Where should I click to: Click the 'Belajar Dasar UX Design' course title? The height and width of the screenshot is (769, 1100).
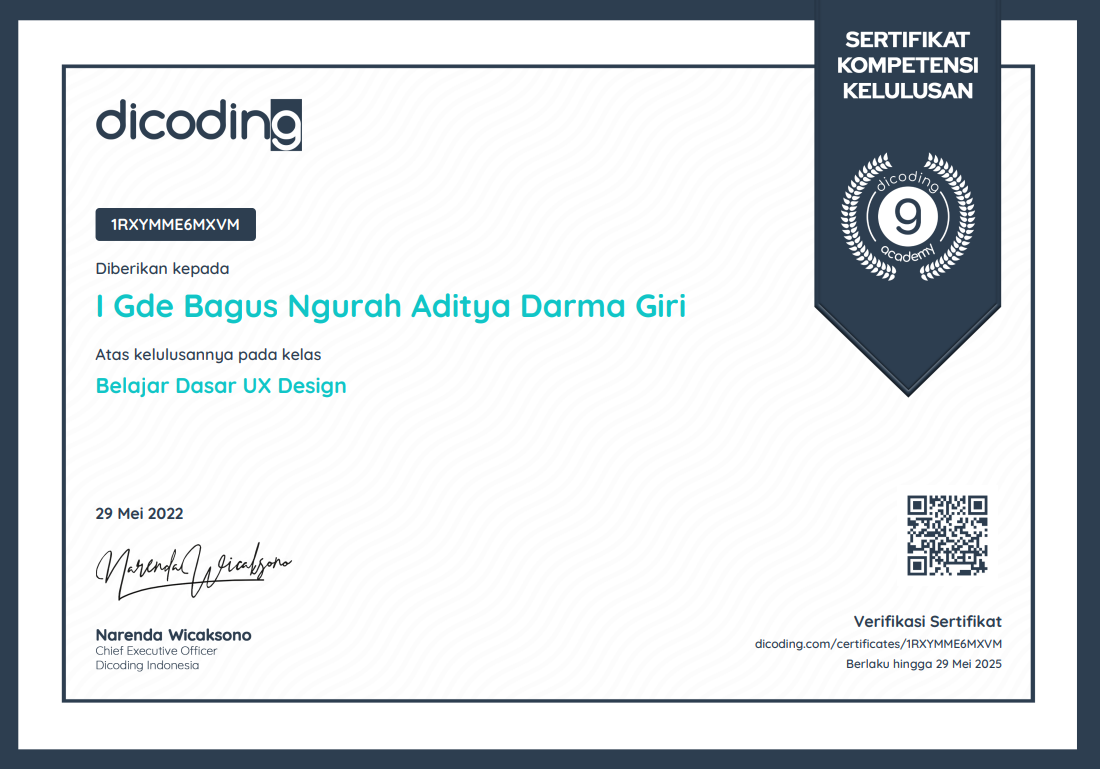point(221,385)
